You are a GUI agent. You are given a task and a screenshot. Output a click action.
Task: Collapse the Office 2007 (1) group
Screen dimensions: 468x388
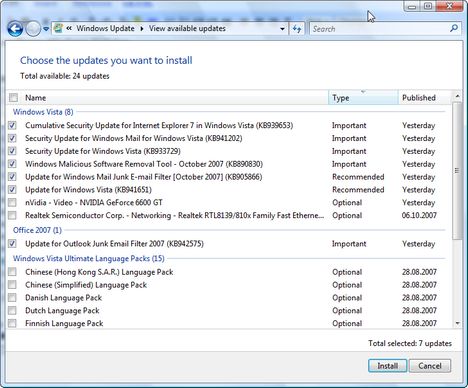point(37,230)
